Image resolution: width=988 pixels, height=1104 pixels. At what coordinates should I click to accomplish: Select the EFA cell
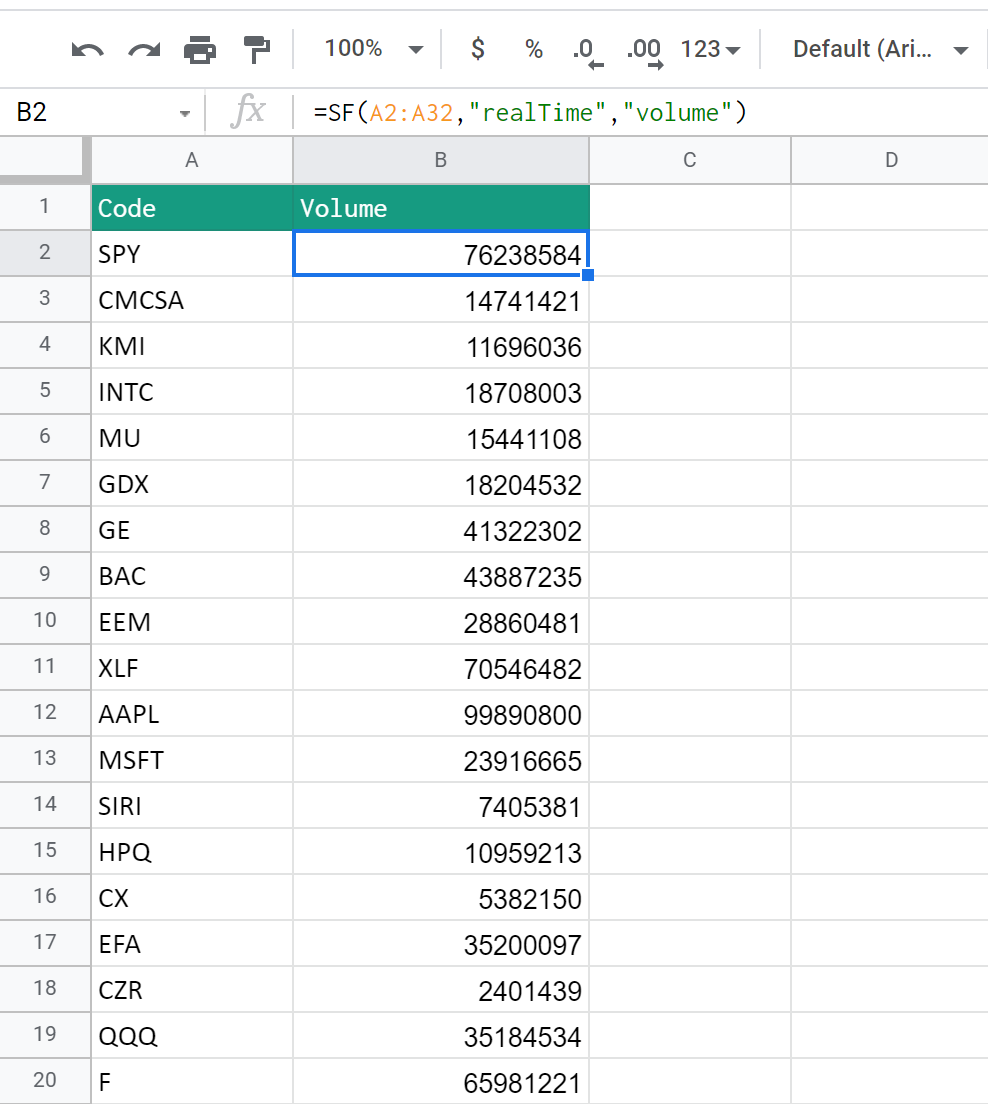pos(192,943)
